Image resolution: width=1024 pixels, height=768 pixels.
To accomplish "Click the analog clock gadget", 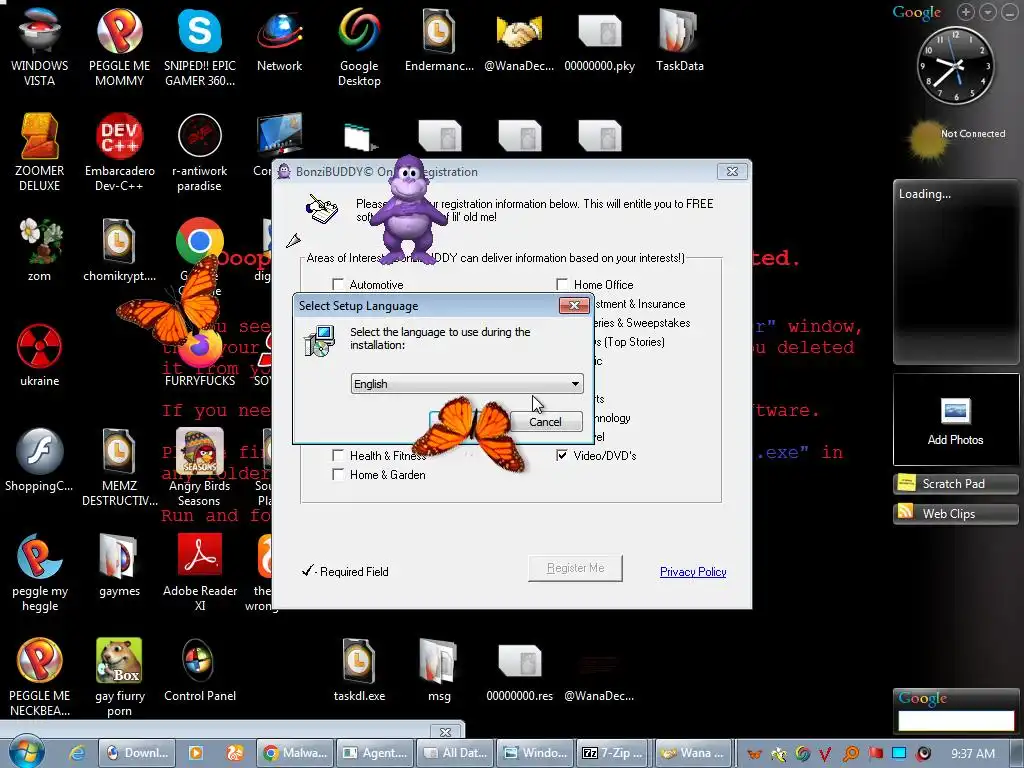I will pyautogui.click(x=956, y=65).
